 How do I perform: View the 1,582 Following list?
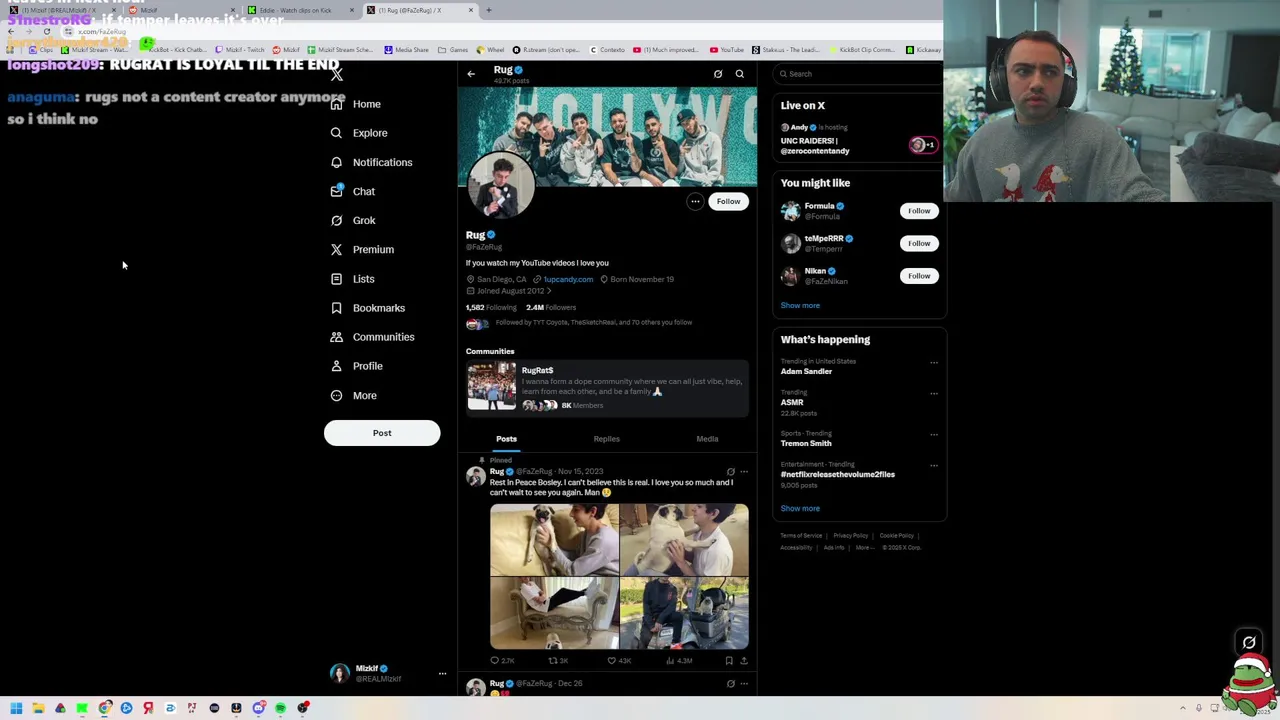(491, 308)
